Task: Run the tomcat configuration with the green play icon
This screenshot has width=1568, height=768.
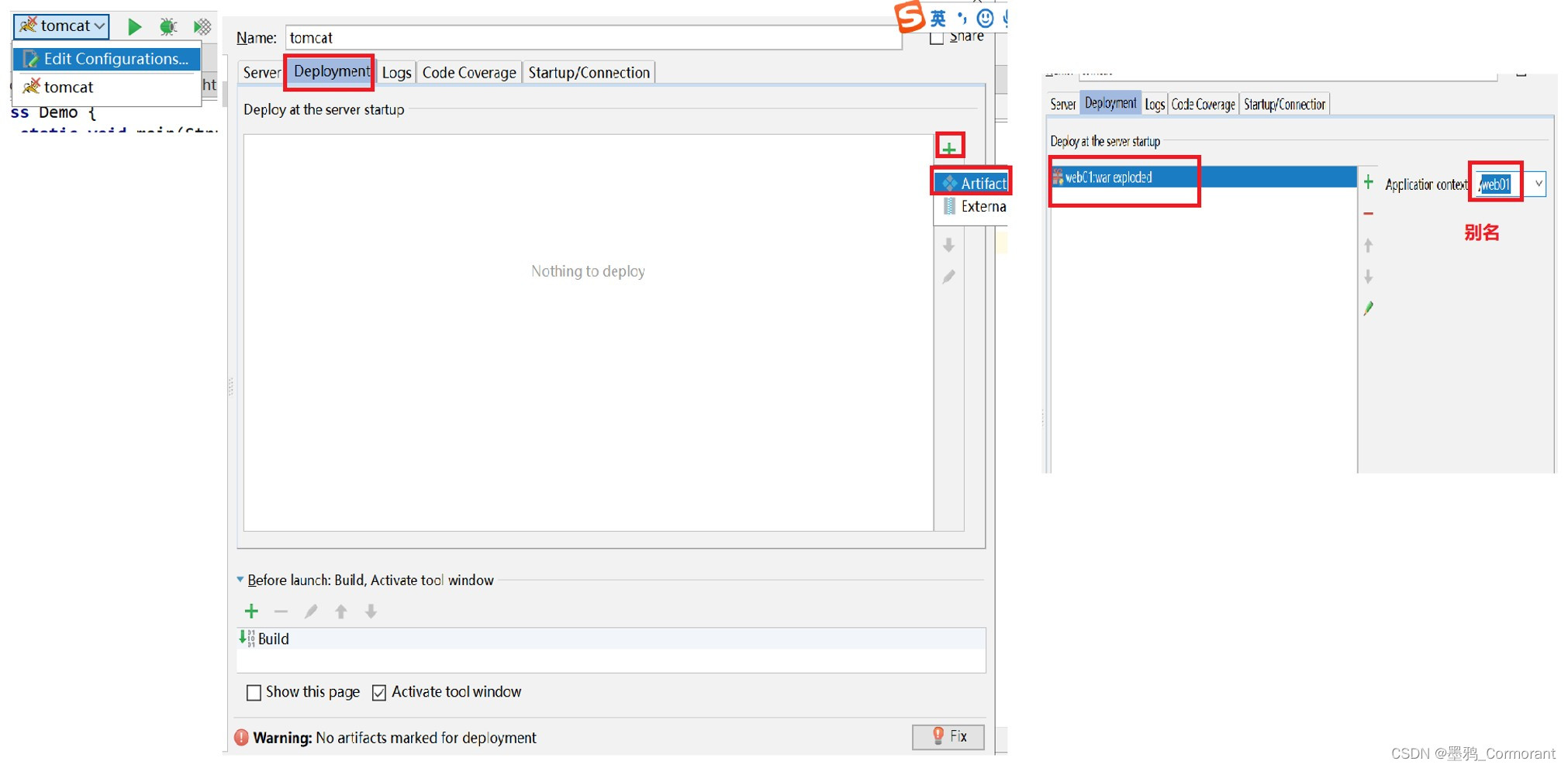Action: click(x=134, y=27)
